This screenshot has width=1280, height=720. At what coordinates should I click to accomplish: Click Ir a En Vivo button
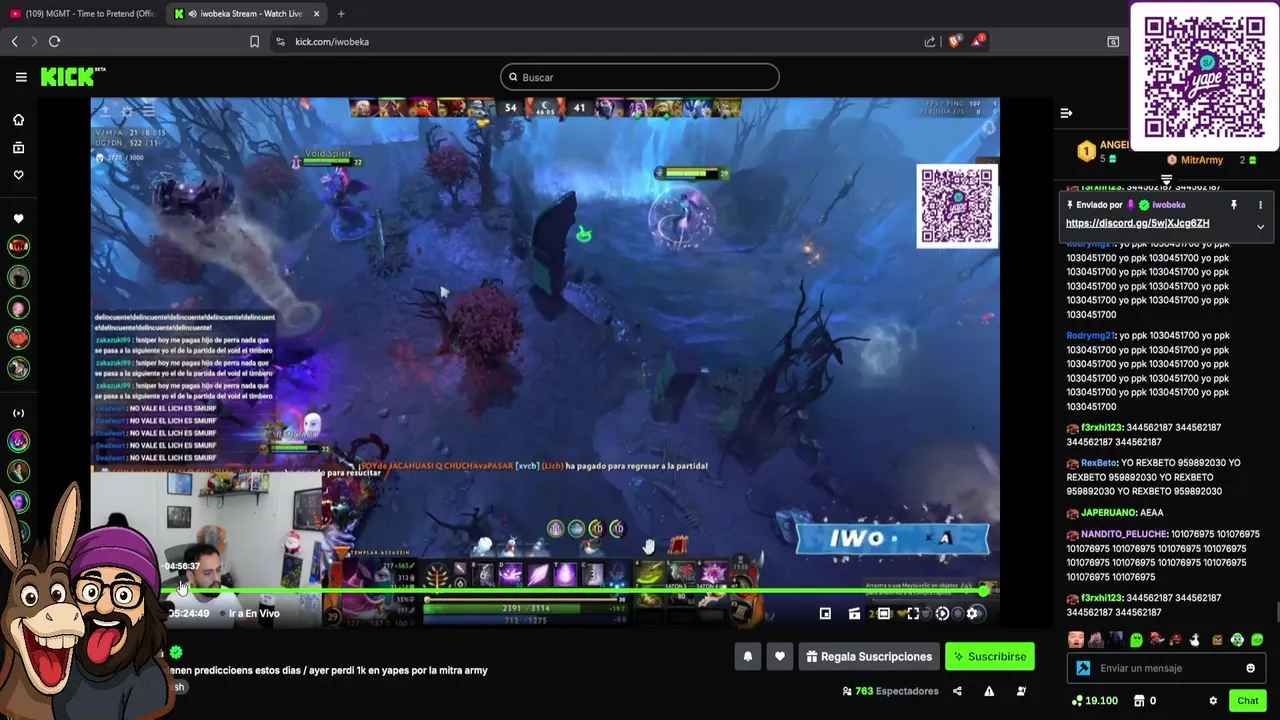point(254,613)
